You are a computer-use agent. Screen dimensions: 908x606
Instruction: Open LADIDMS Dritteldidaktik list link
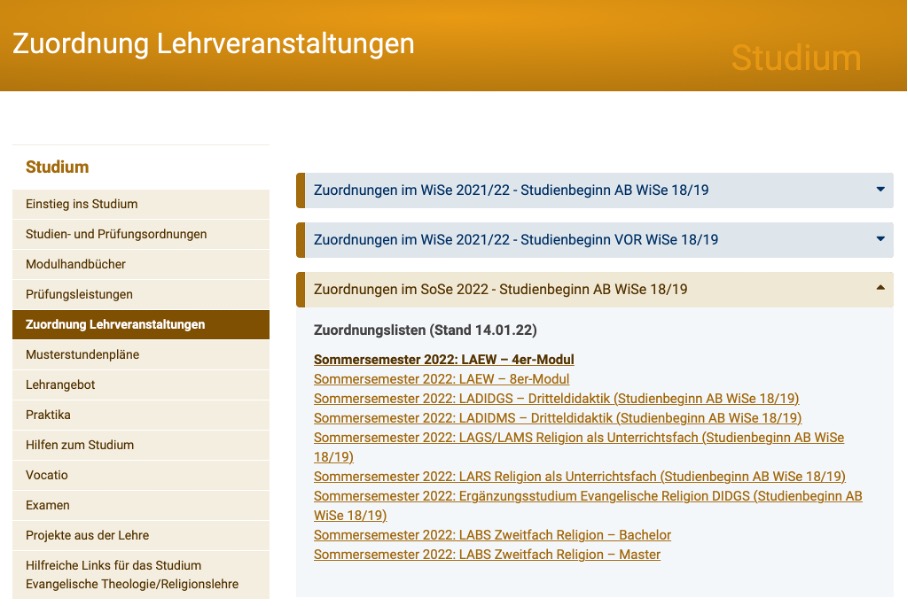(x=558, y=418)
